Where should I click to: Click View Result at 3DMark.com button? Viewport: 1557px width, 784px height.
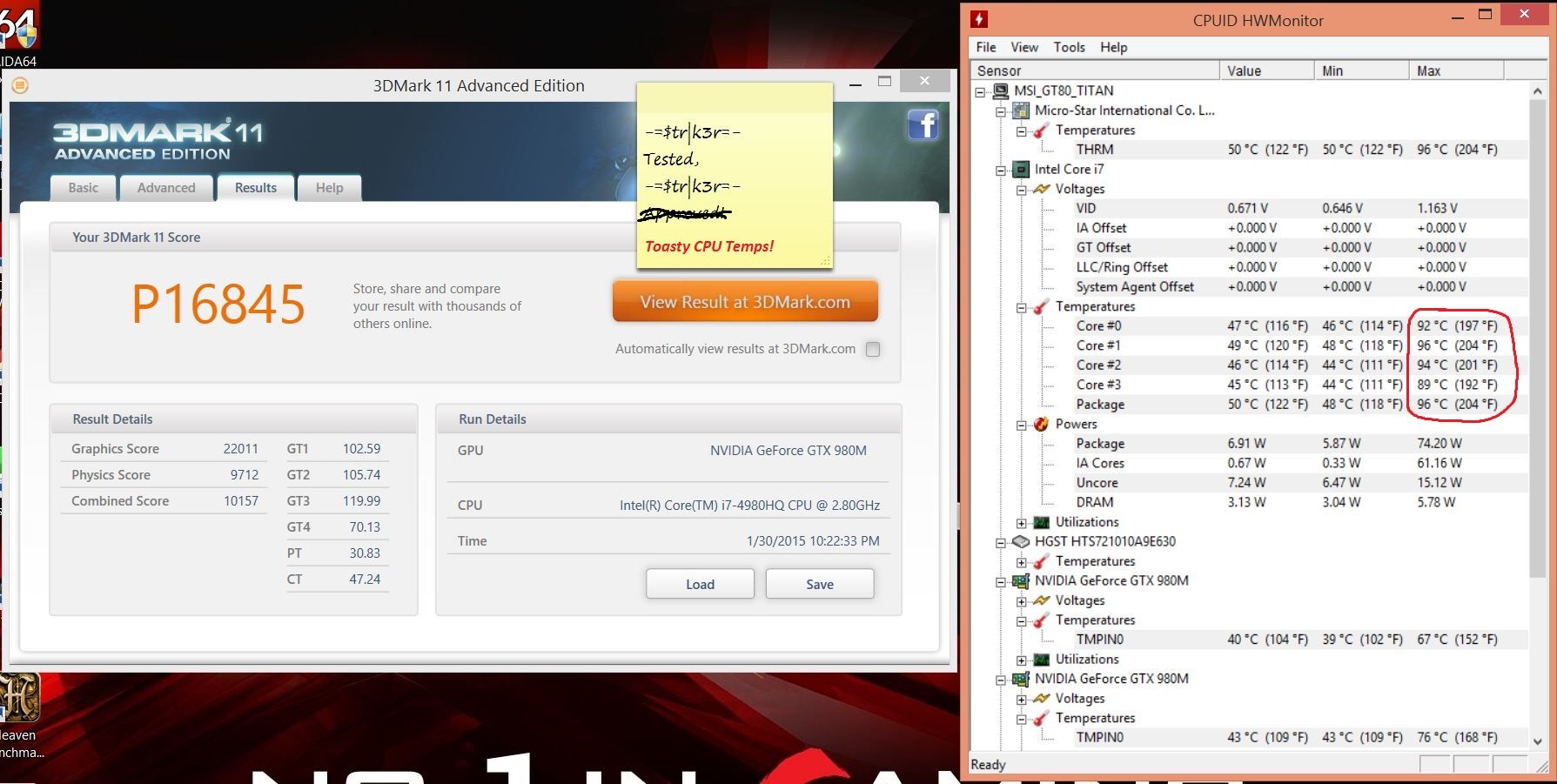tap(745, 301)
